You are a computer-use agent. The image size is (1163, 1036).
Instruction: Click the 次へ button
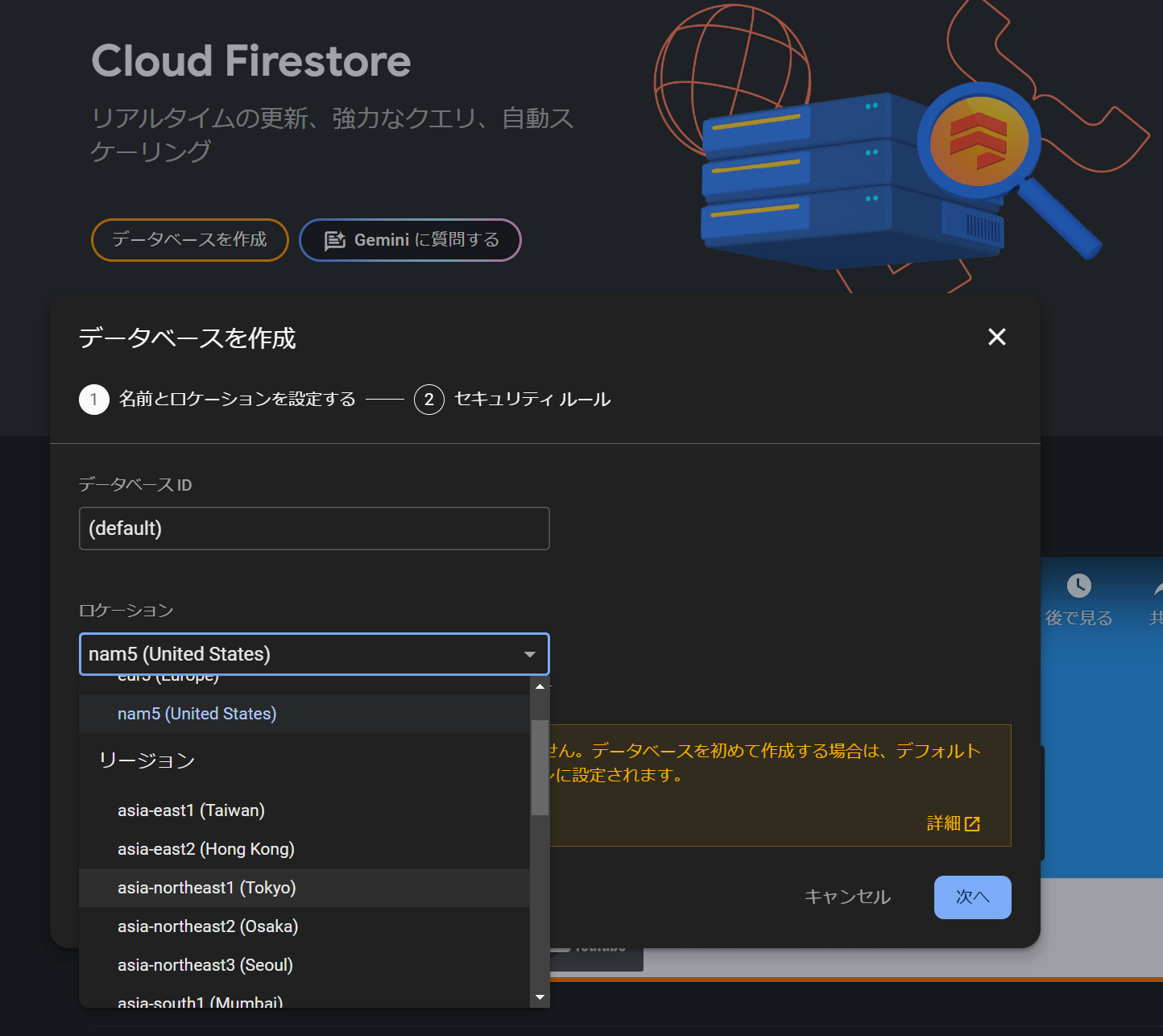pyautogui.click(x=973, y=897)
